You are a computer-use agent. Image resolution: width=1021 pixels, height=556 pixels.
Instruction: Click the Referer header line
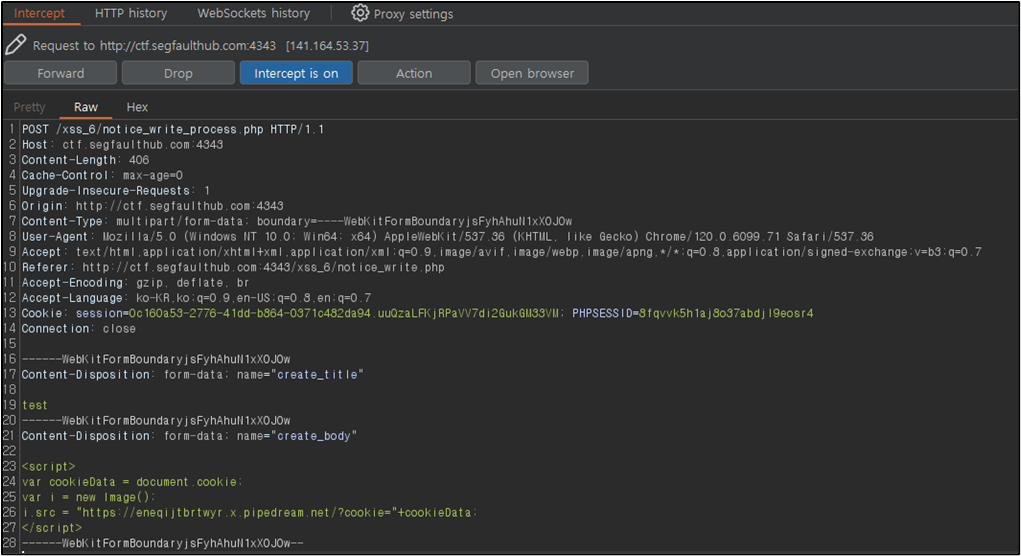pyautogui.click(x=233, y=267)
